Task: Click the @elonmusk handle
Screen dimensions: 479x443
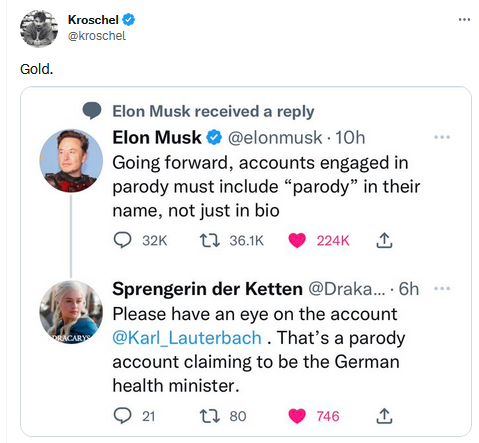Action: (275, 138)
